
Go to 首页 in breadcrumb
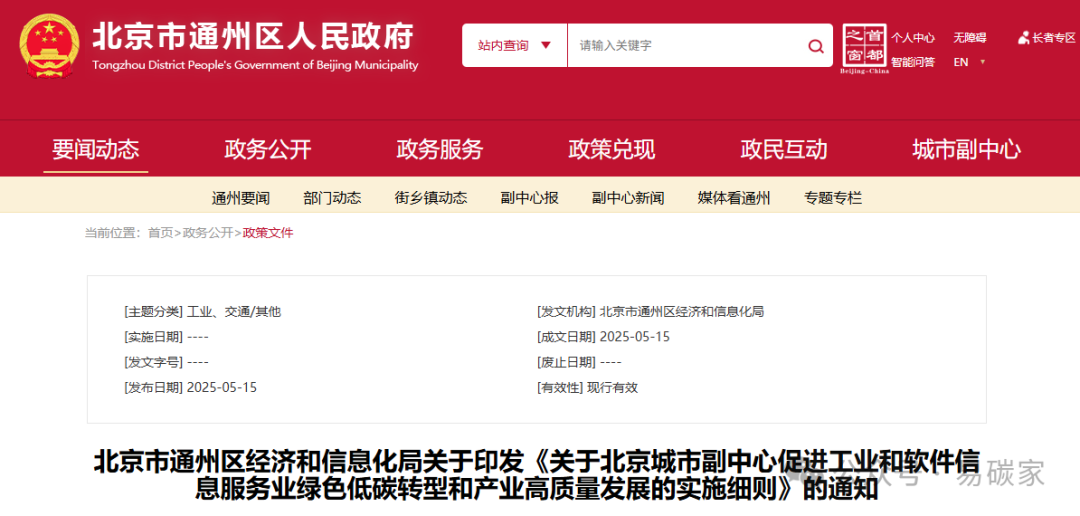160,233
